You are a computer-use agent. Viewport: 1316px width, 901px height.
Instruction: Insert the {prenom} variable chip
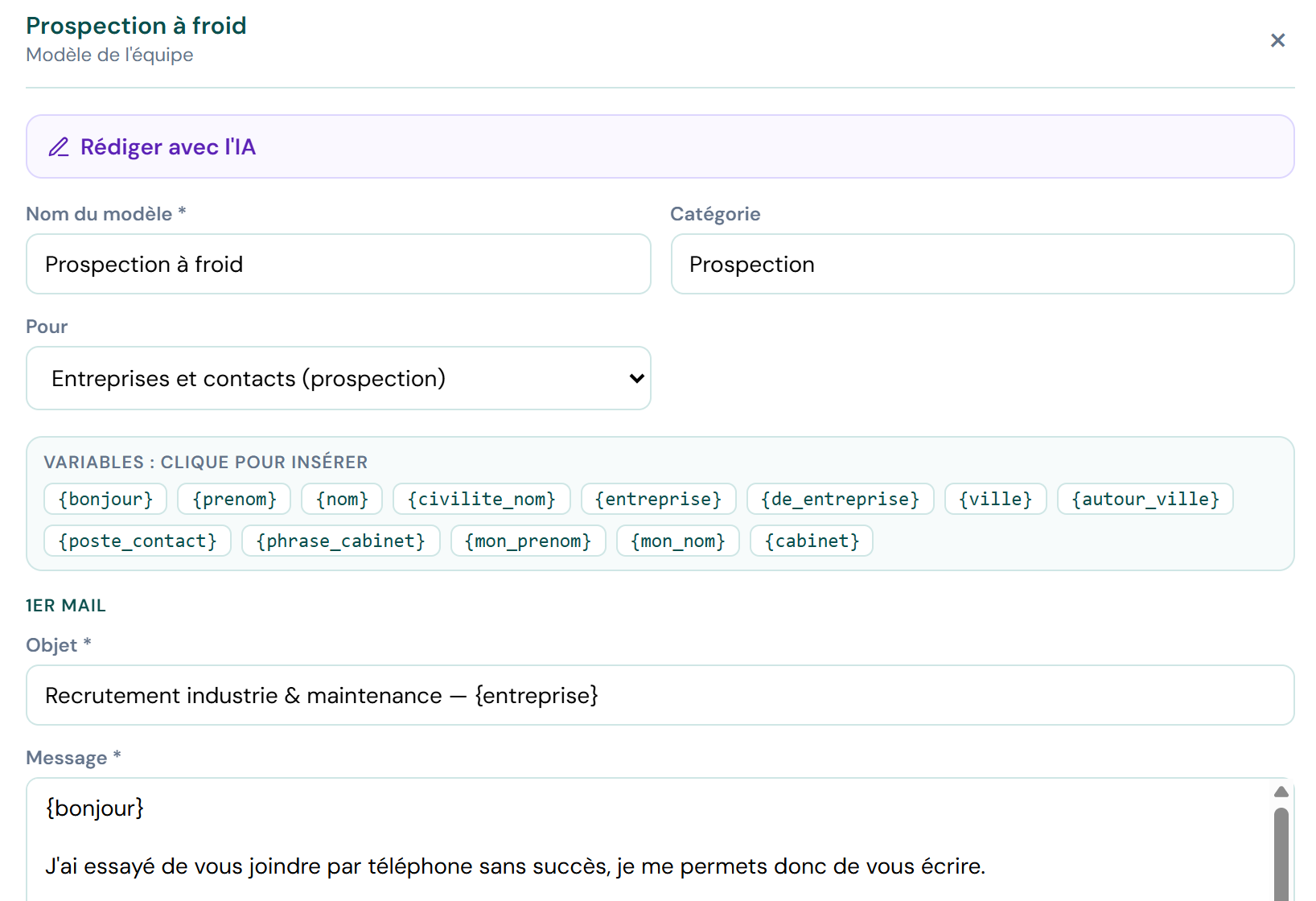click(x=234, y=499)
